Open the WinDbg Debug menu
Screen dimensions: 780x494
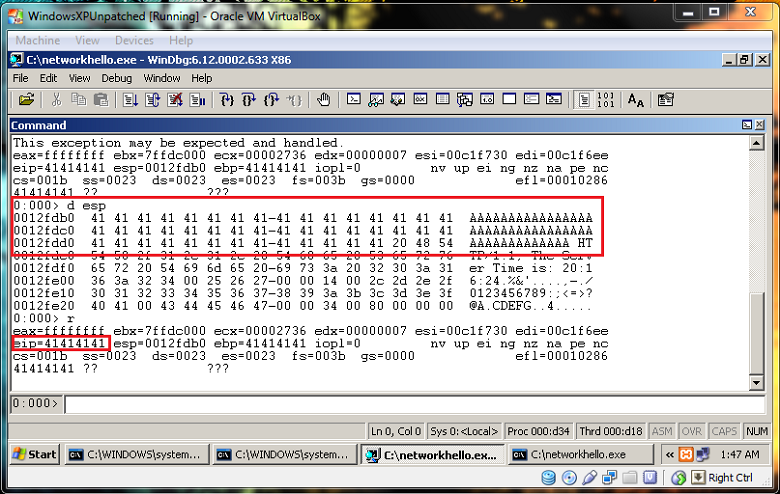[x=116, y=78]
